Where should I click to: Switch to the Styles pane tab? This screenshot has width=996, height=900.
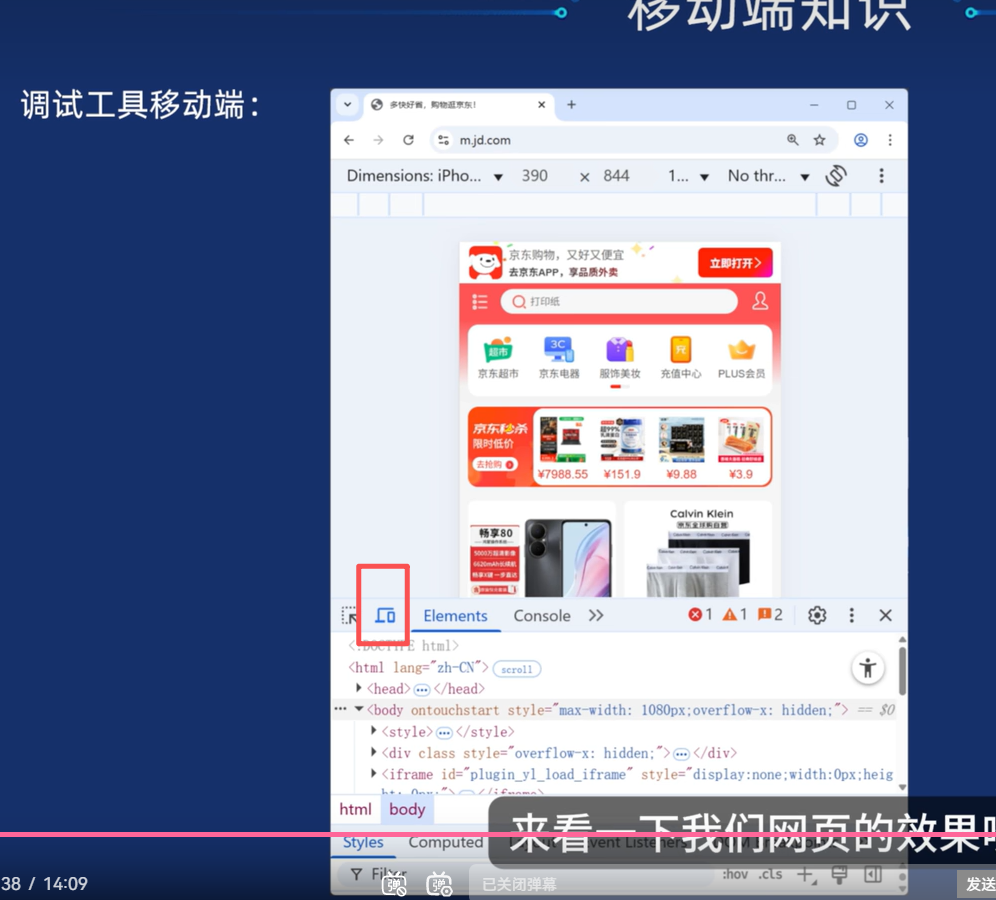(x=363, y=842)
